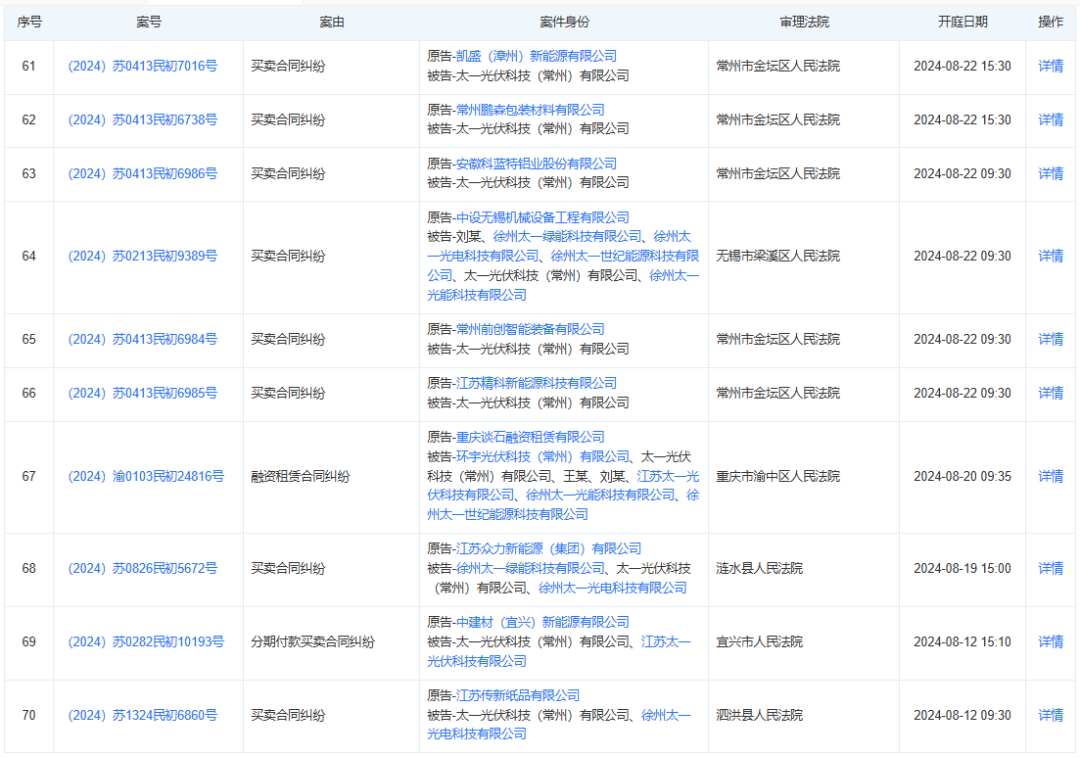The height and width of the screenshot is (757, 1080).
Task: Click plaintiff 凯盛（漳州）新能源有限公司
Action: pos(536,56)
